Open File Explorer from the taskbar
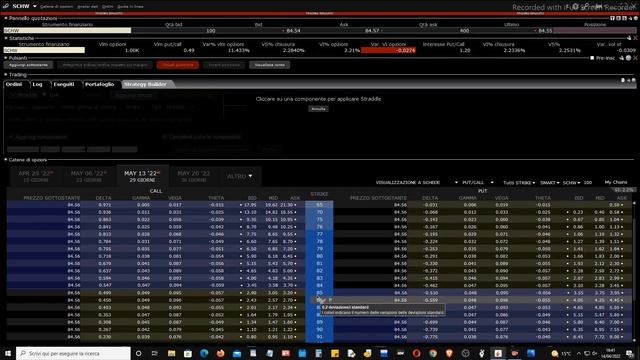The width and height of the screenshot is (640, 360). (x=171, y=353)
